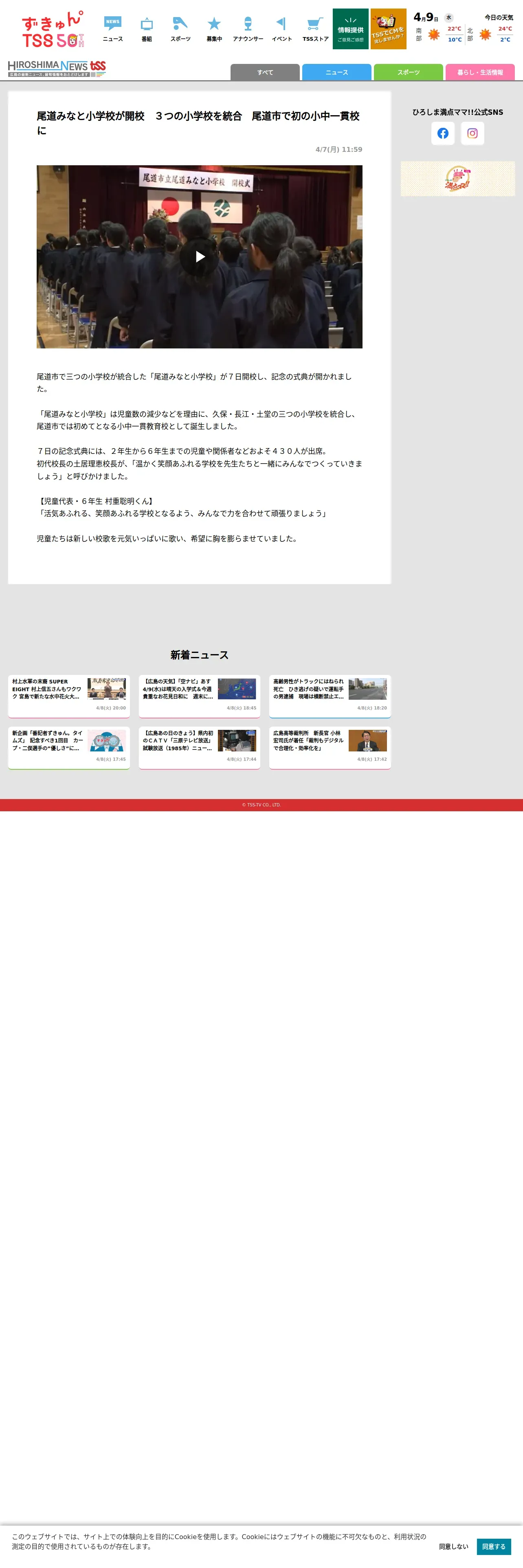Screen dimensions: 523x1568
Task: Click the Hiroshima News TSS logo
Action: click(57, 68)
